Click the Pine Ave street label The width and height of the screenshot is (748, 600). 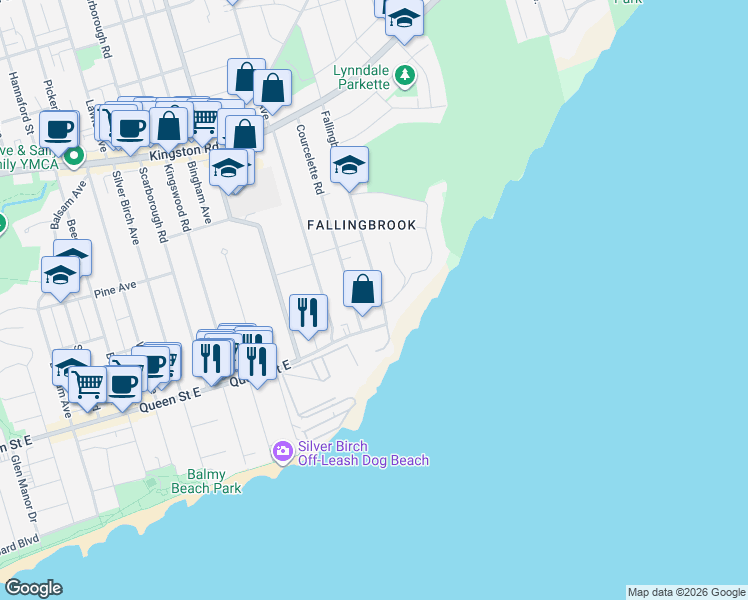click(x=115, y=290)
